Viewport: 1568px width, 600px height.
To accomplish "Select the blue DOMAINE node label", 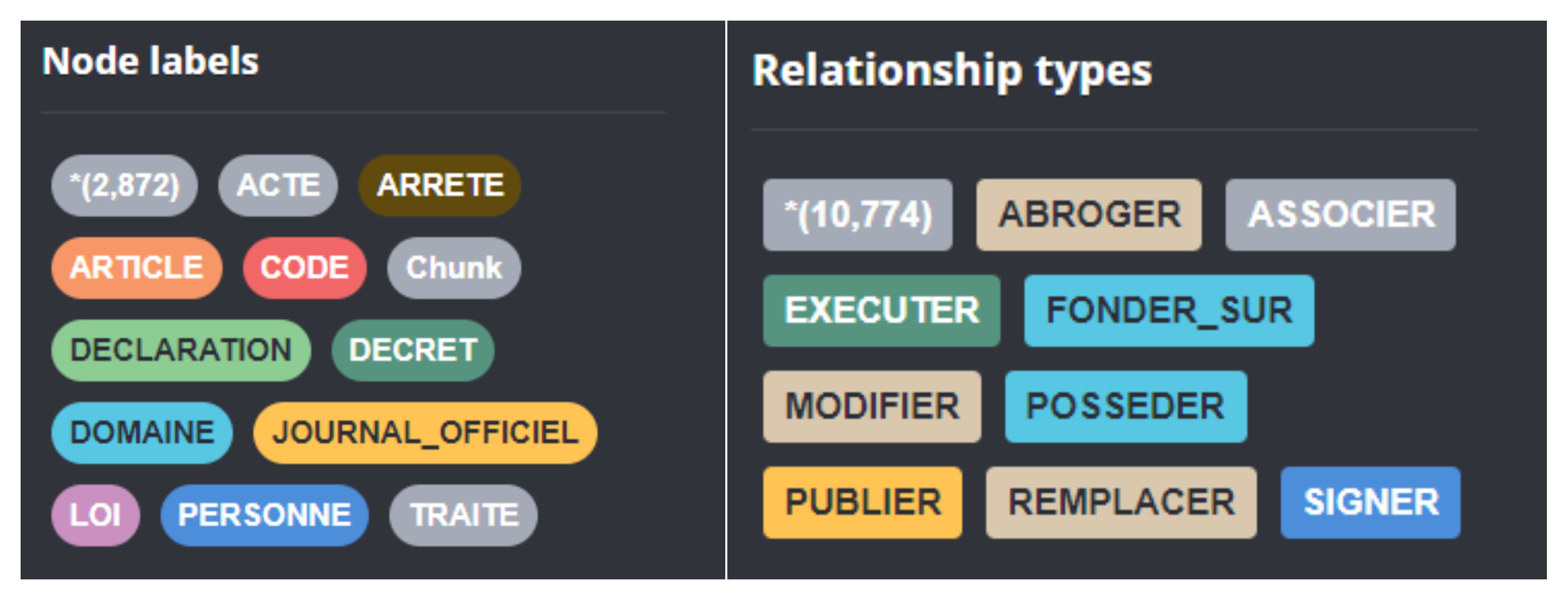I will [142, 432].
